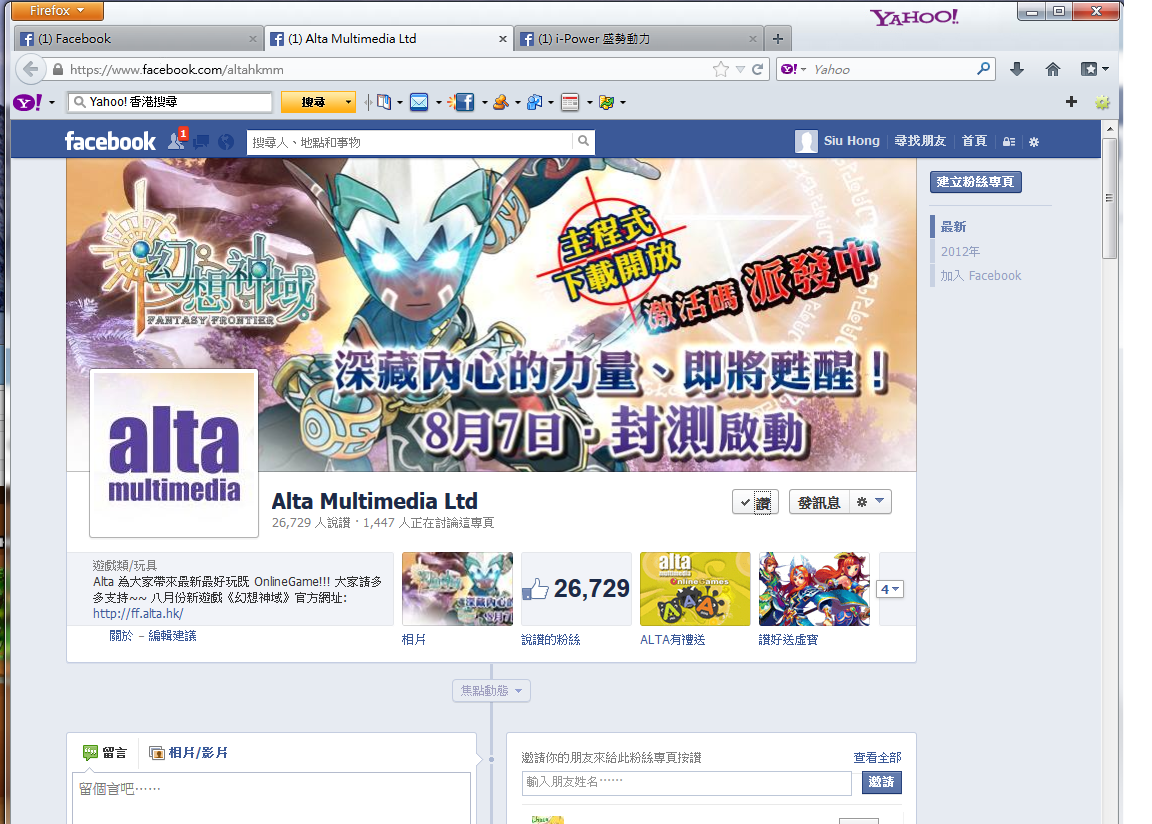Select the 留言 post tab
1152x824 pixels.
click(x=105, y=753)
